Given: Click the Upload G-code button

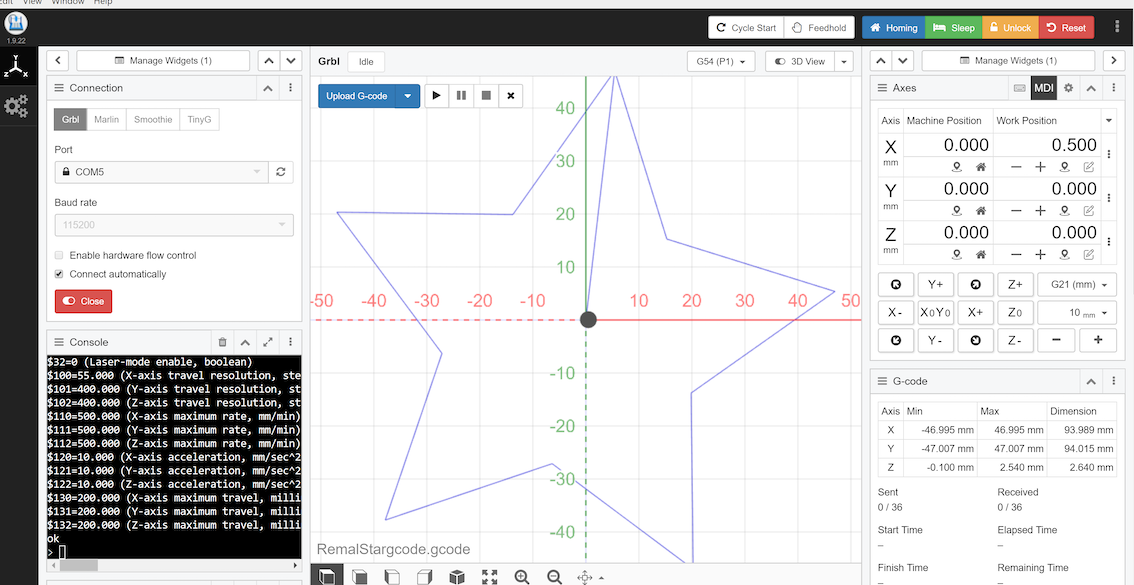Looking at the screenshot, I should [357, 95].
